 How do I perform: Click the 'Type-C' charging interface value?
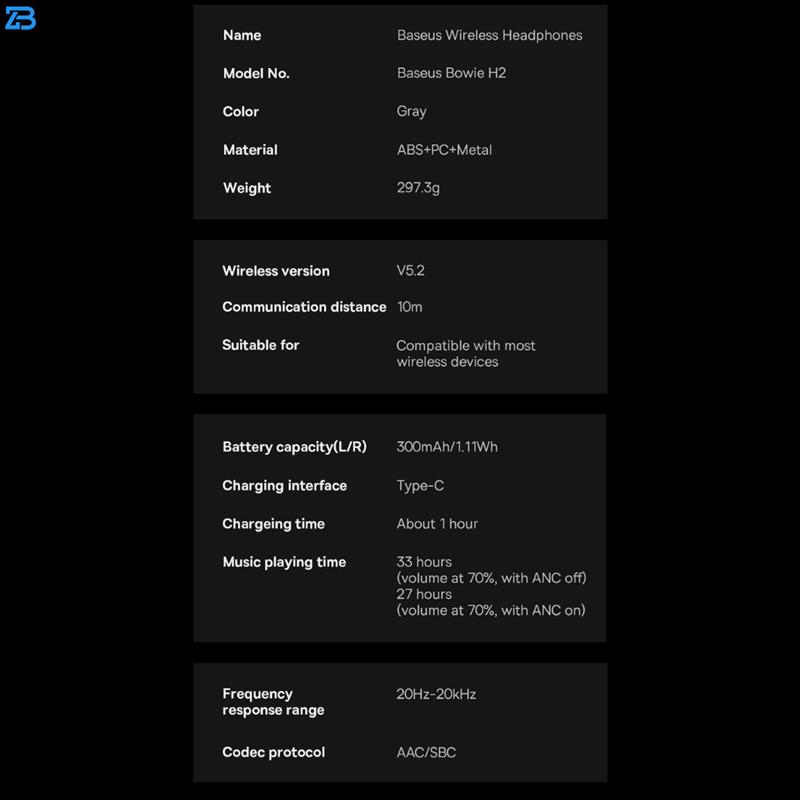(420, 486)
